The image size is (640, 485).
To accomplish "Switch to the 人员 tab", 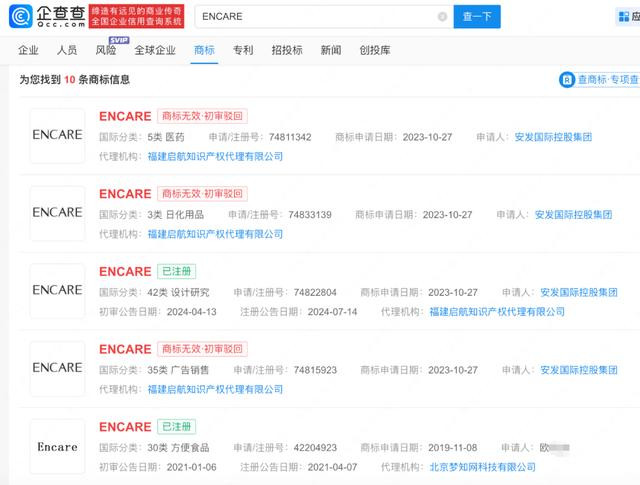I will [67, 50].
